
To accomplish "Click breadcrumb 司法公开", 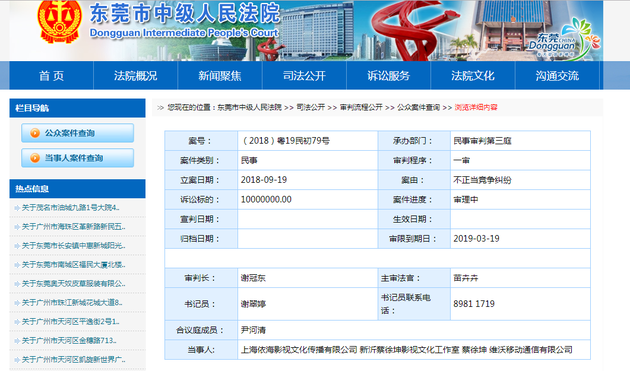I will click(311, 107).
